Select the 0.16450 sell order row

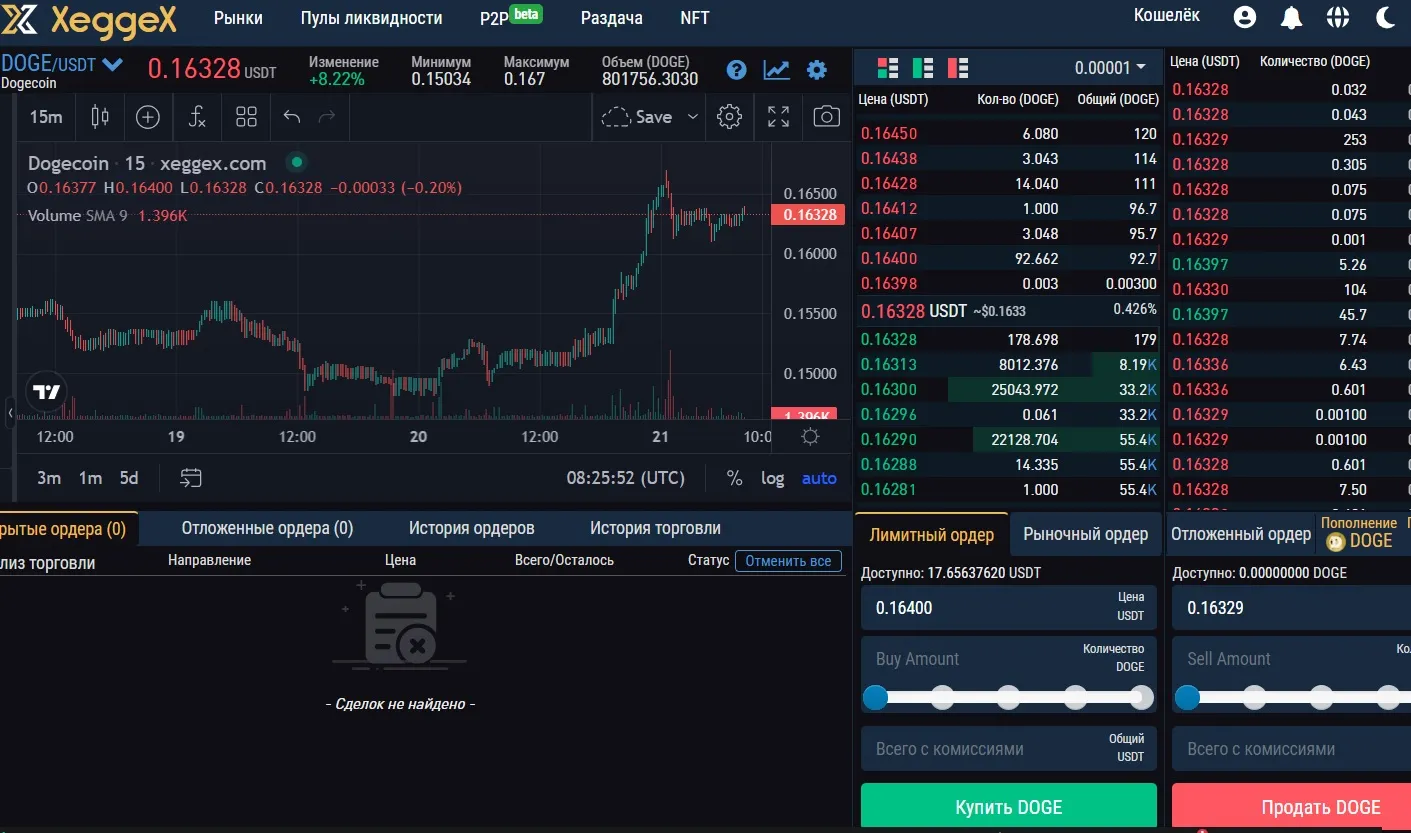(x=1009, y=133)
